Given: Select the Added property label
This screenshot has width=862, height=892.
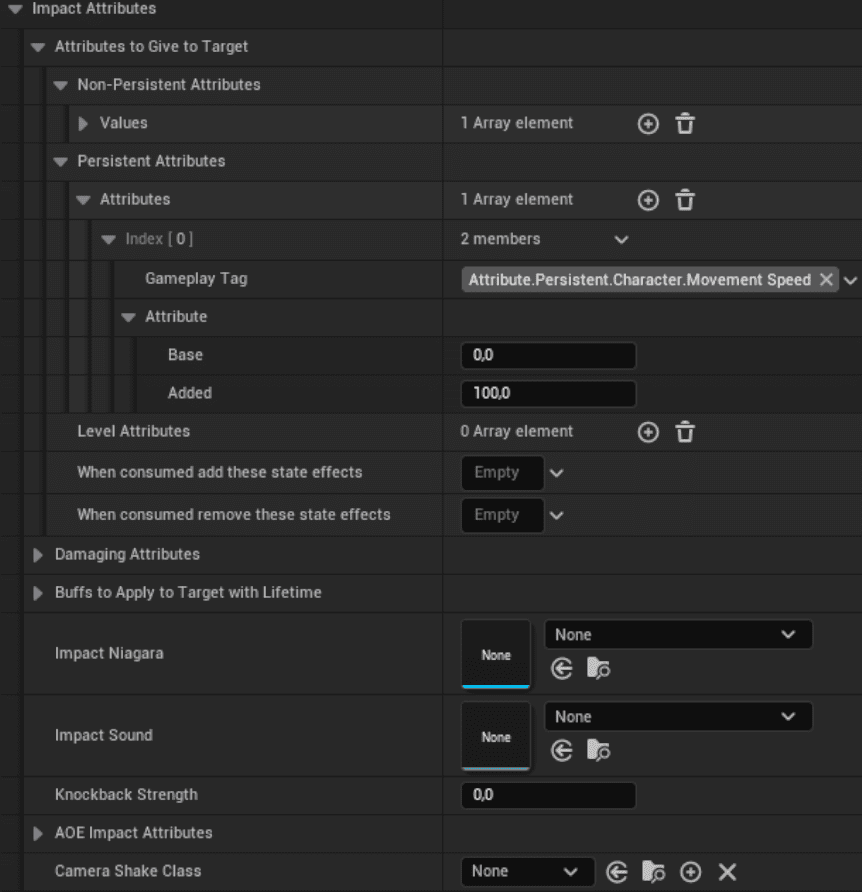Looking at the screenshot, I should (x=189, y=393).
